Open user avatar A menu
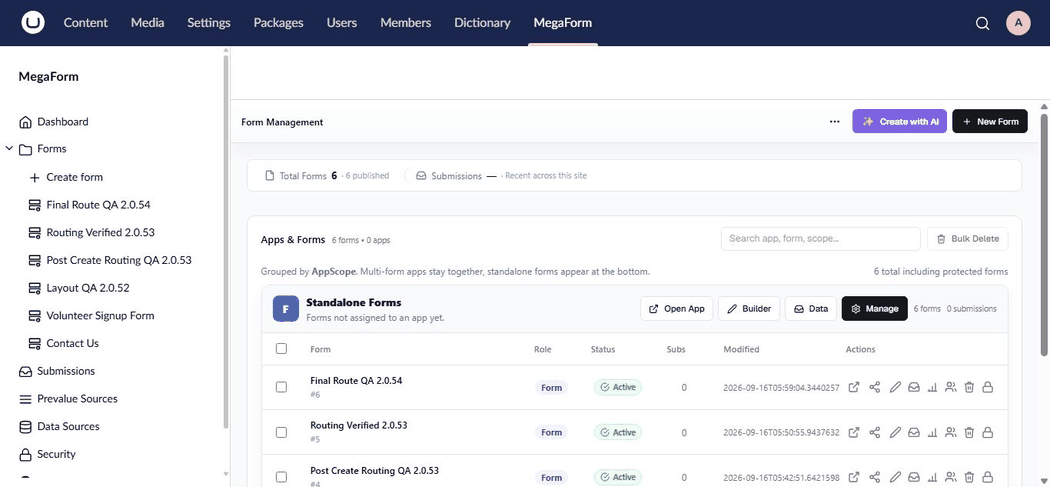The width and height of the screenshot is (1050, 487). coord(1019,23)
